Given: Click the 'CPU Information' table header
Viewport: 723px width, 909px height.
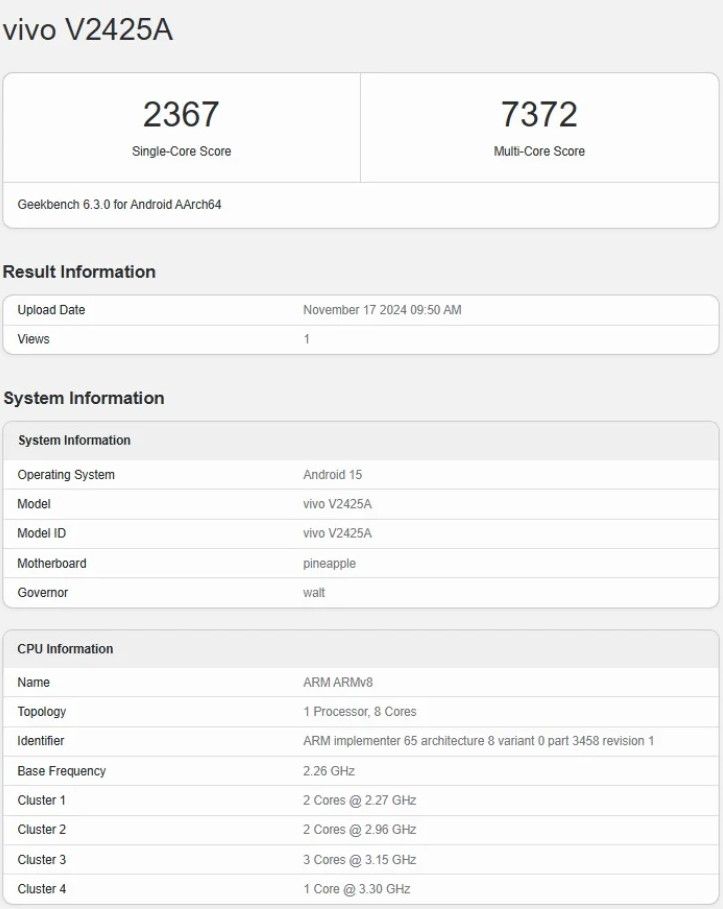Looking at the screenshot, I should (x=65, y=649).
